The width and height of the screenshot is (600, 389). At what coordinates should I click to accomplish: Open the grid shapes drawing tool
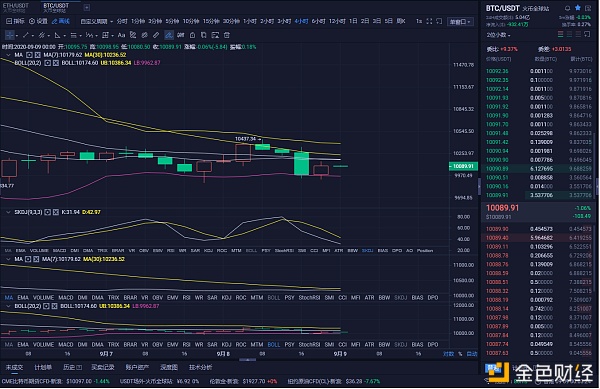[x=105, y=35]
